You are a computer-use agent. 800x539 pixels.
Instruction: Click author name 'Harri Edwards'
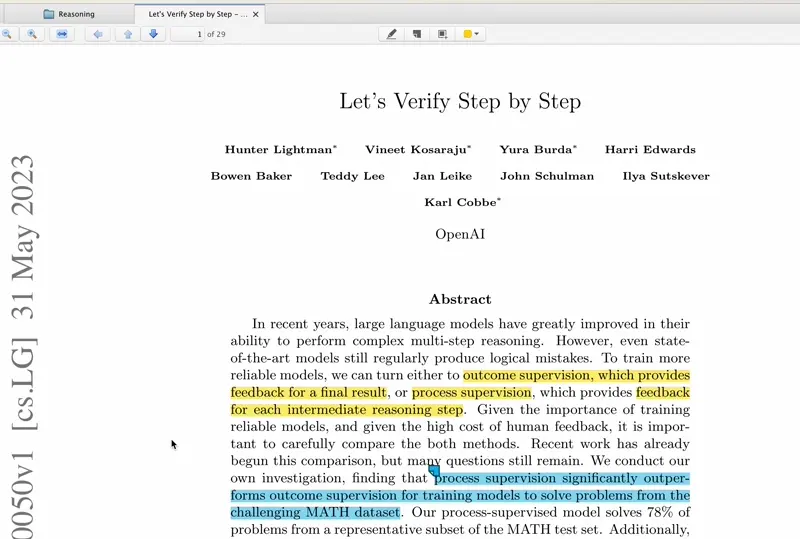click(651, 150)
